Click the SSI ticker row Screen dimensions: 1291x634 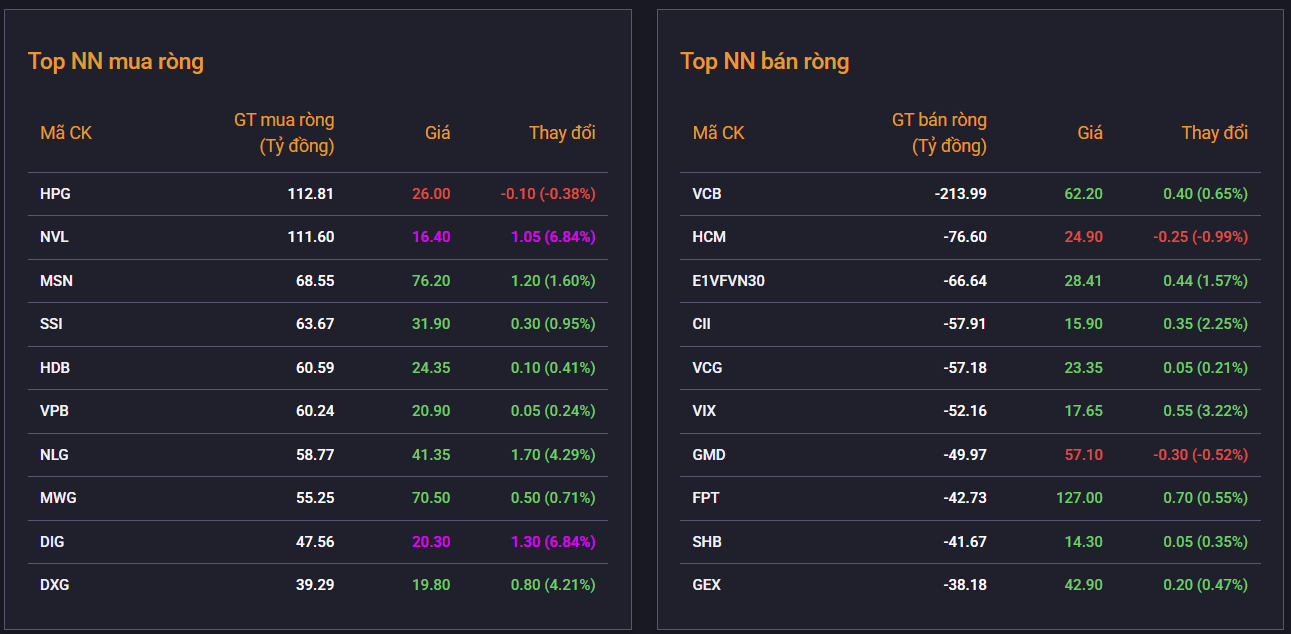pyautogui.click(x=51, y=324)
